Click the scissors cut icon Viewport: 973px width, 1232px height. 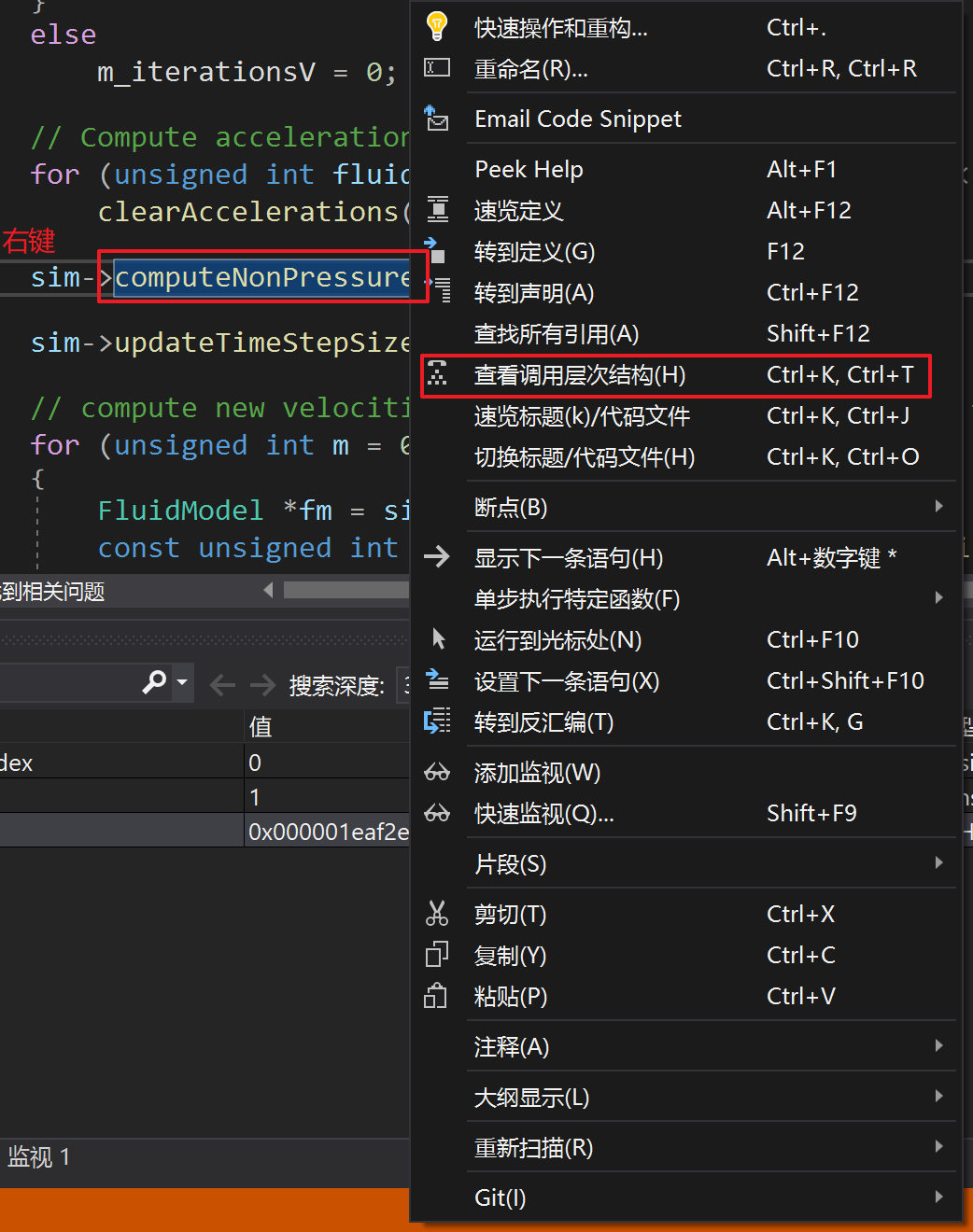pyautogui.click(x=437, y=913)
